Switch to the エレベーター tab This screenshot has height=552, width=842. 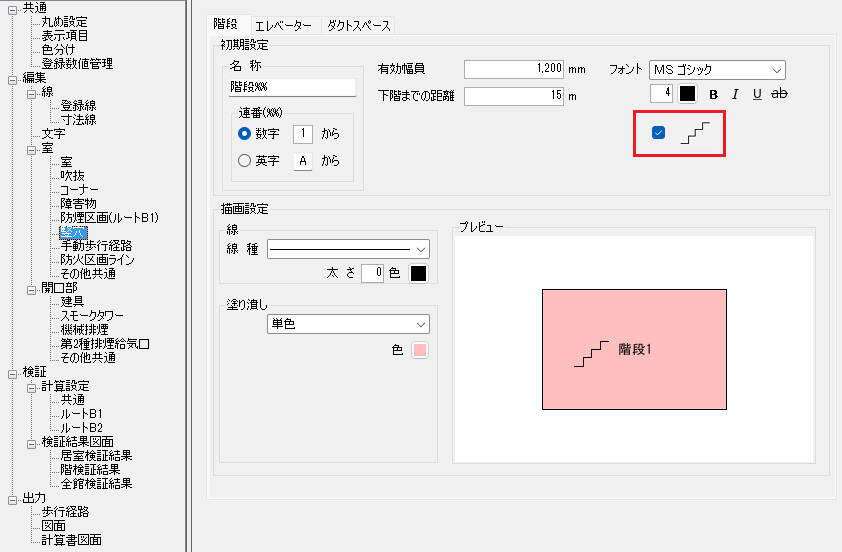[x=283, y=25]
